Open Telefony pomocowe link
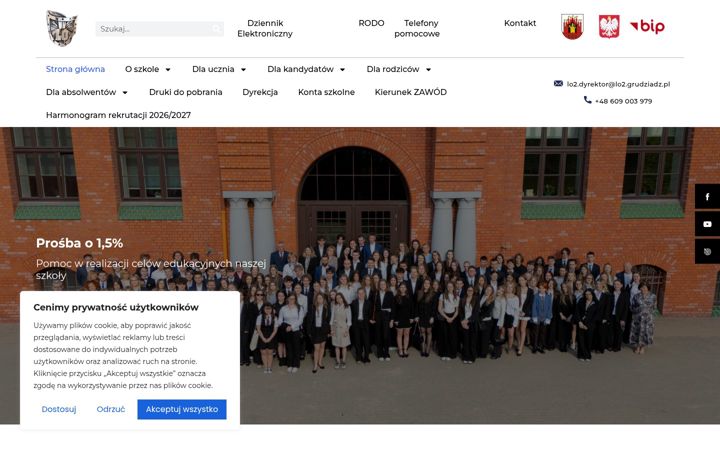Screen dimensions: 720x450 [x=417, y=28]
